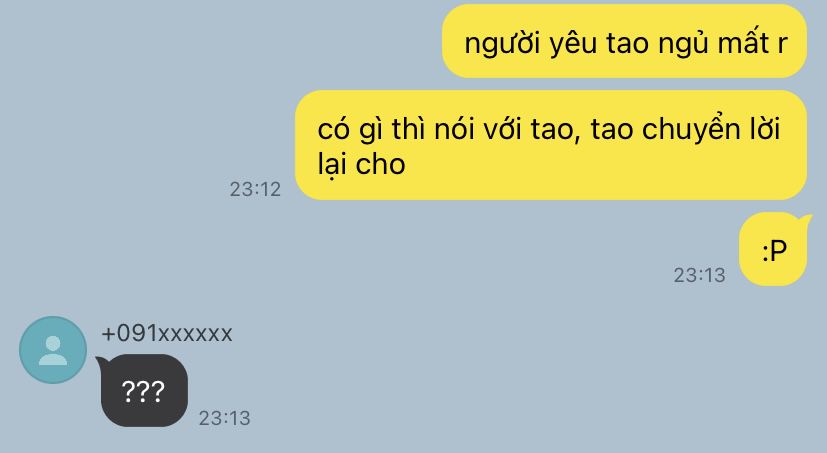Click the letter P in the emoticon bubble
Screen dimensions: 827x453
[778, 250]
